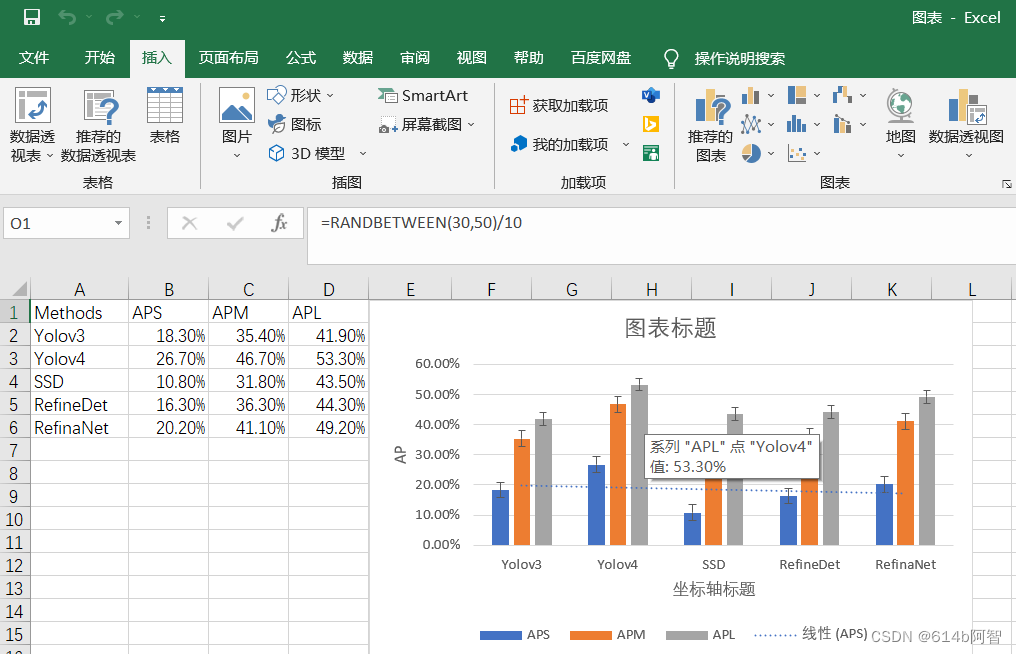Select cell containing 49.20%
The width and height of the screenshot is (1016, 654).
tap(329, 428)
